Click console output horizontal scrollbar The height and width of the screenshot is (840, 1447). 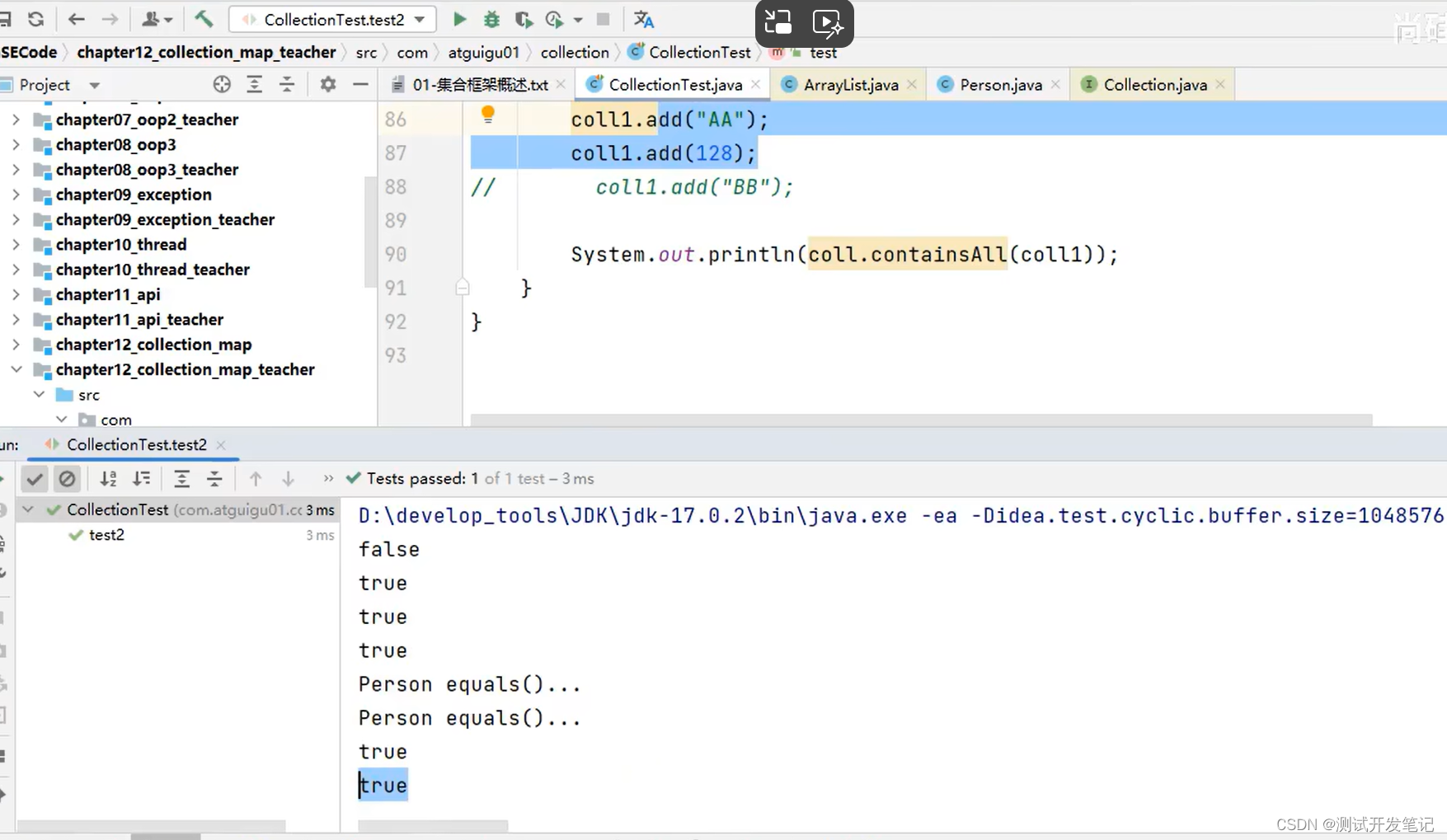pos(433,825)
